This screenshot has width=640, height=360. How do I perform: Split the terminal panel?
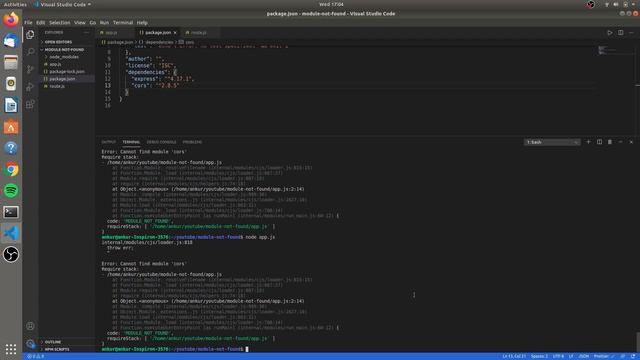click(x=599, y=142)
